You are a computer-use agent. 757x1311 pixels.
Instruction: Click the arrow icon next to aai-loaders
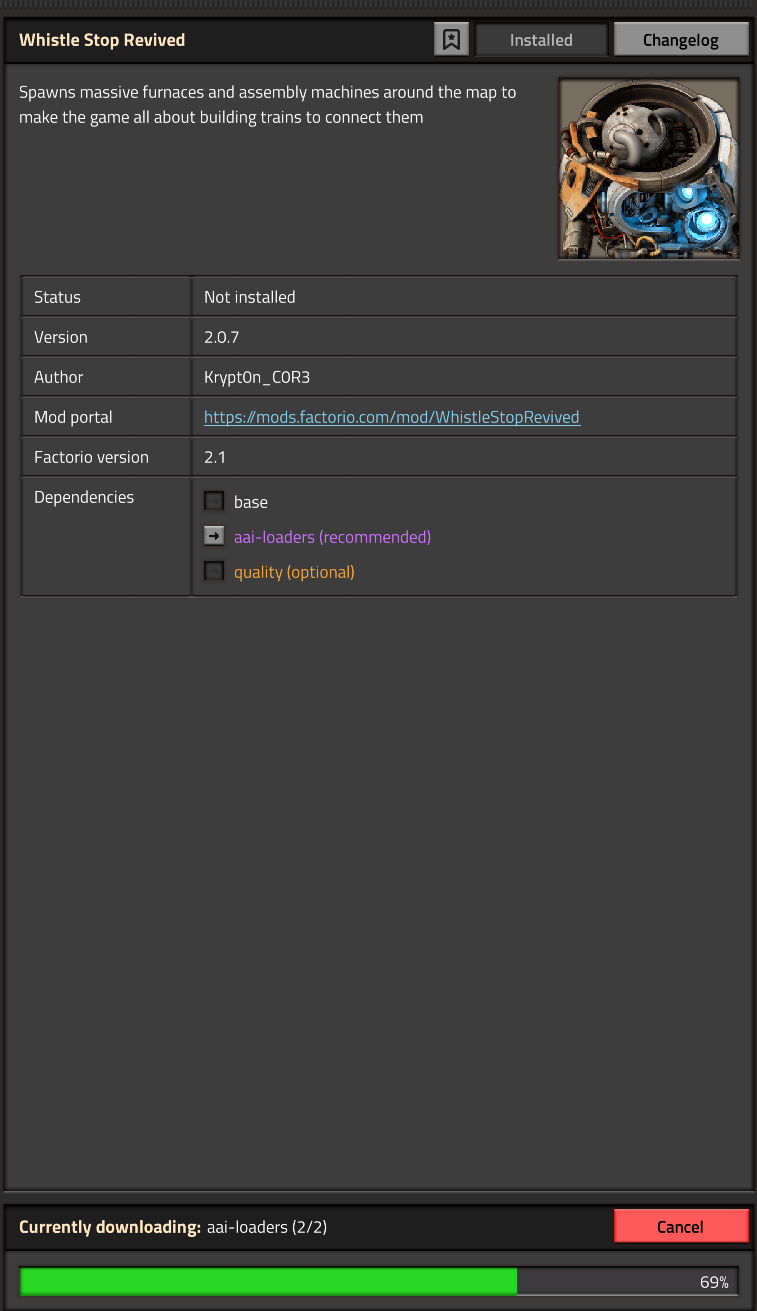point(214,536)
